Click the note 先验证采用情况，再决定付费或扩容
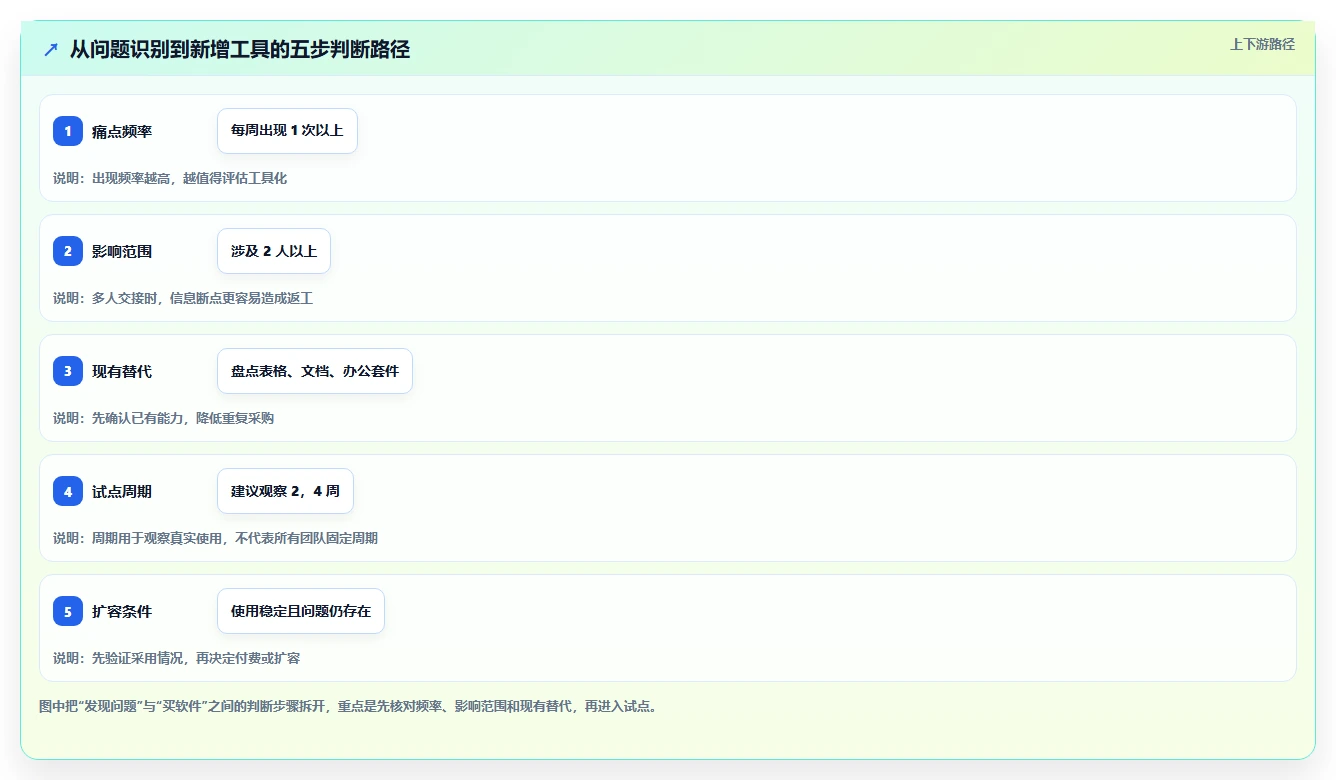The height and width of the screenshot is (780, 1336). click(176, 658)
